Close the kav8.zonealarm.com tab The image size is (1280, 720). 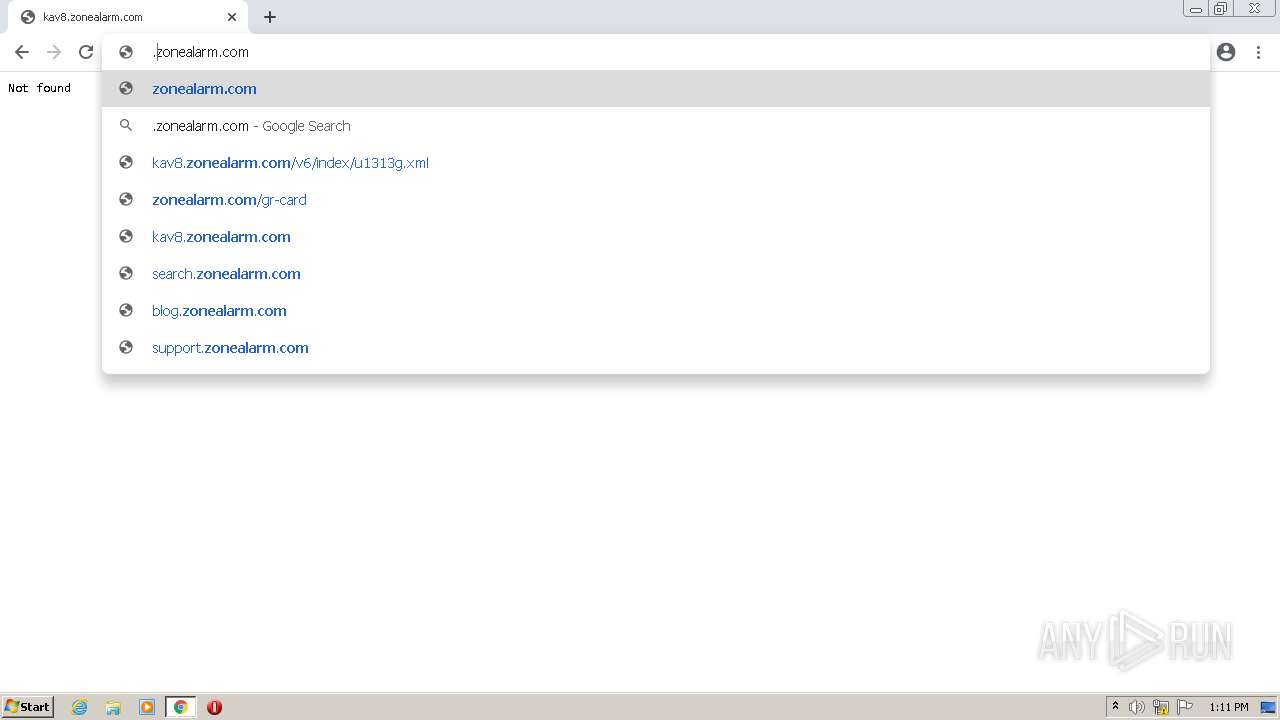tap(232, 17)
